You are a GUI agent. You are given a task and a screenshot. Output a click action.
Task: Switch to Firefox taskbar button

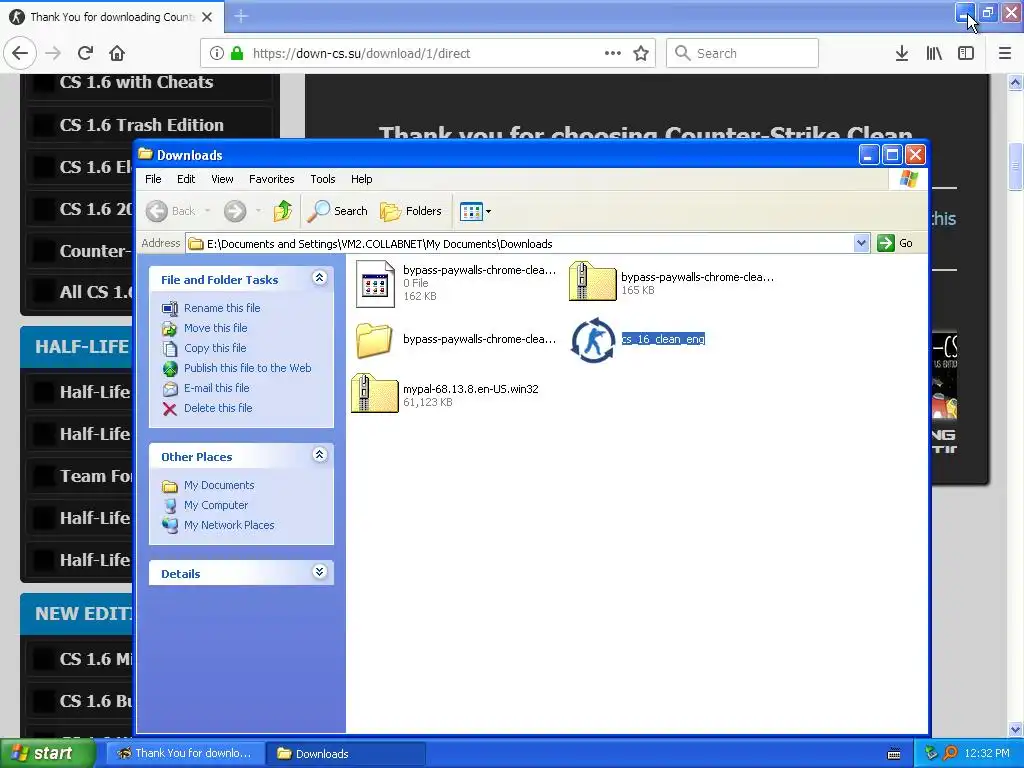(x=185, y=754)
